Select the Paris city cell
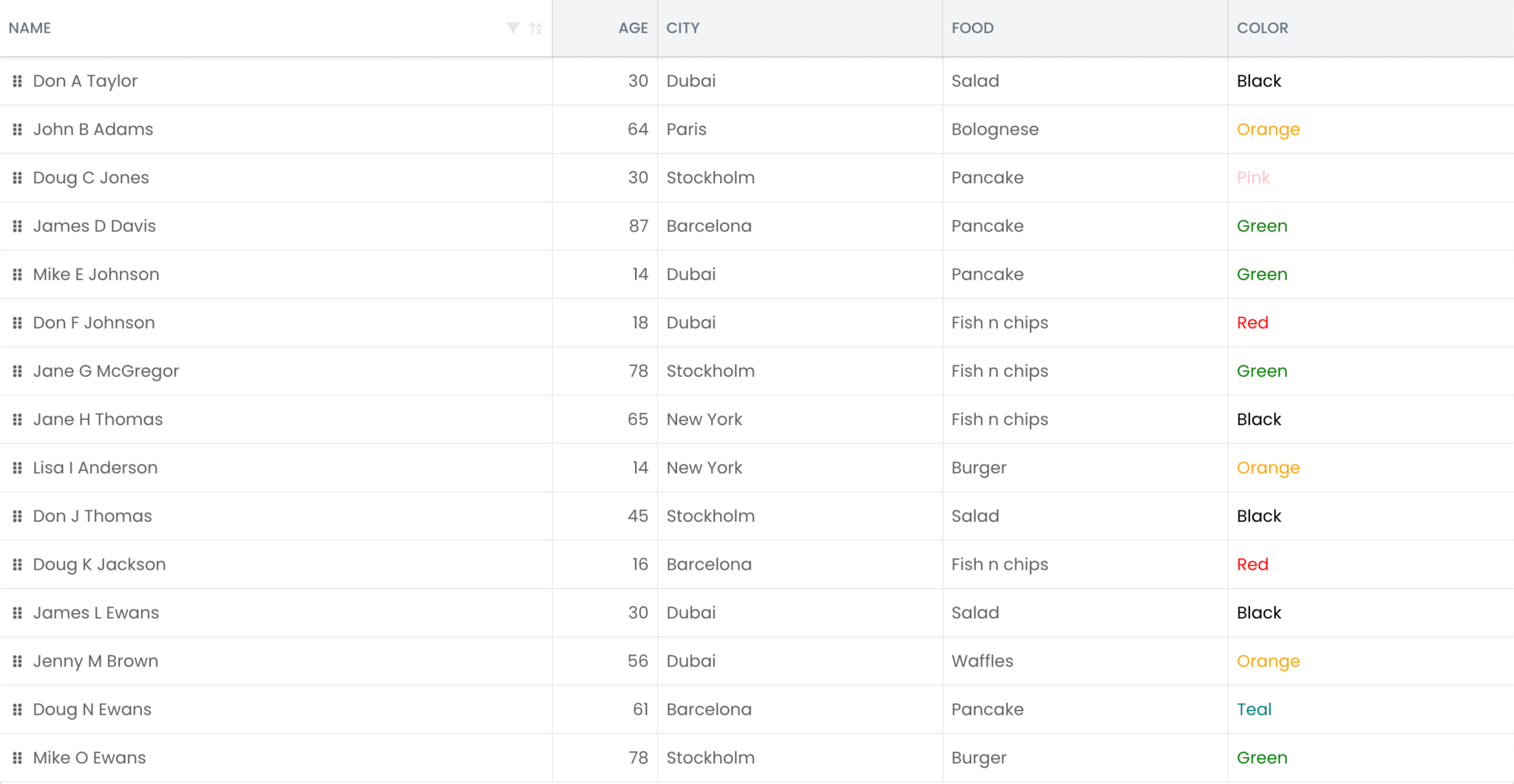 point(686,129)
